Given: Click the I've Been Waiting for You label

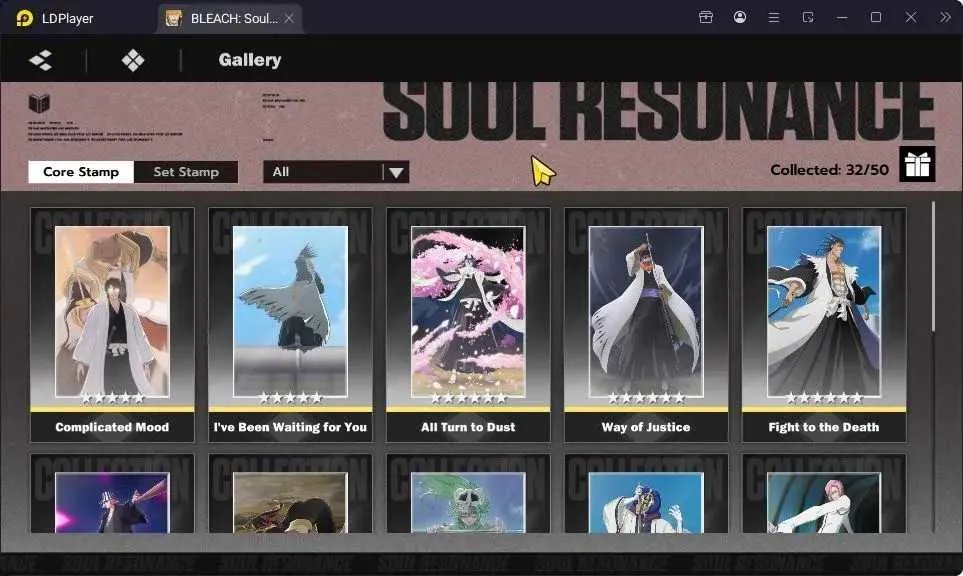Looking at the screenshot, I should click(x=290, y=427).
